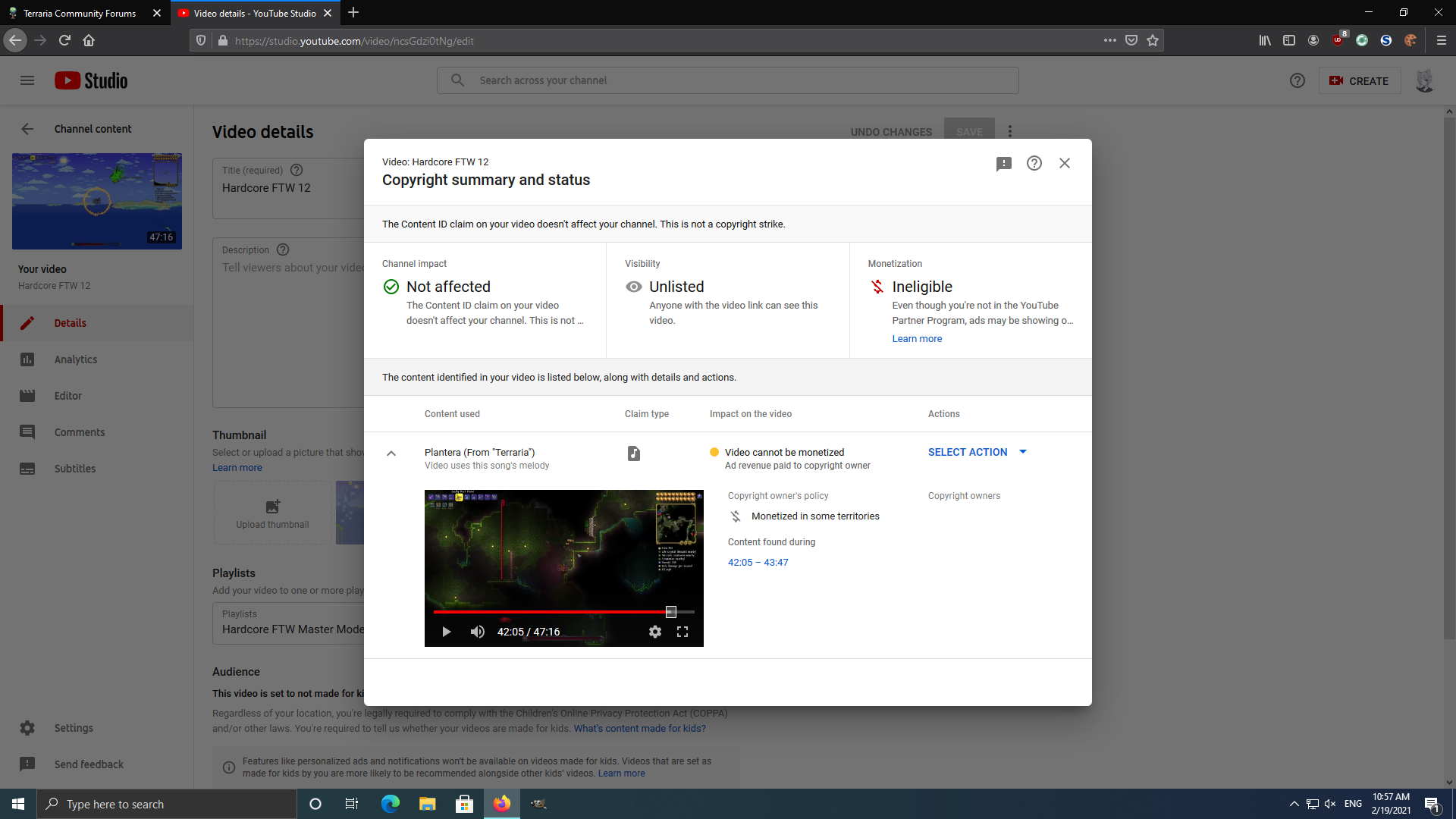The image size is (1456, 819).
Task: Click the Unlisted visibility eye icon
Action: [634, 287]
